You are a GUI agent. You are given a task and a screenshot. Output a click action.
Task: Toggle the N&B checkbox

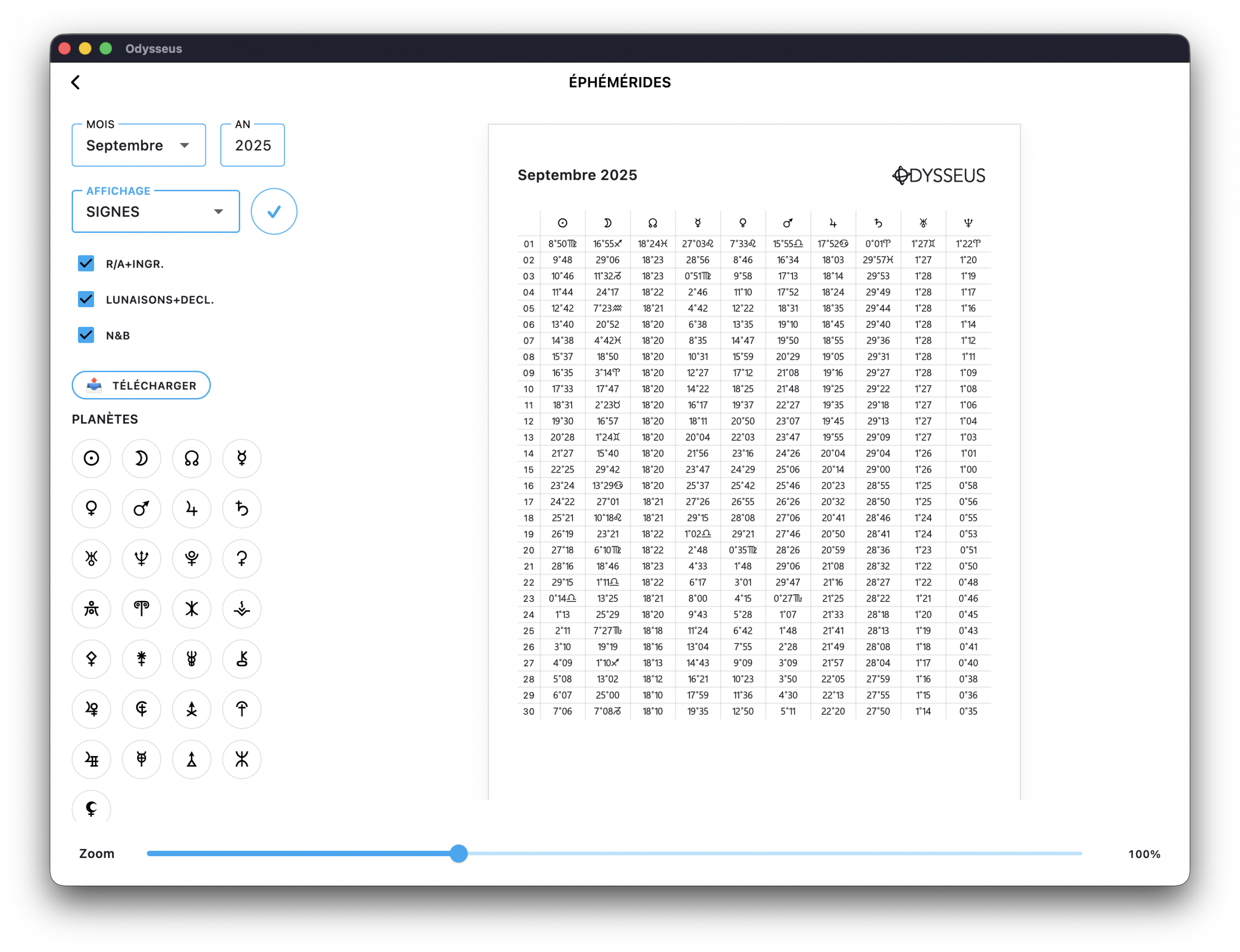(x=86, y=335)
